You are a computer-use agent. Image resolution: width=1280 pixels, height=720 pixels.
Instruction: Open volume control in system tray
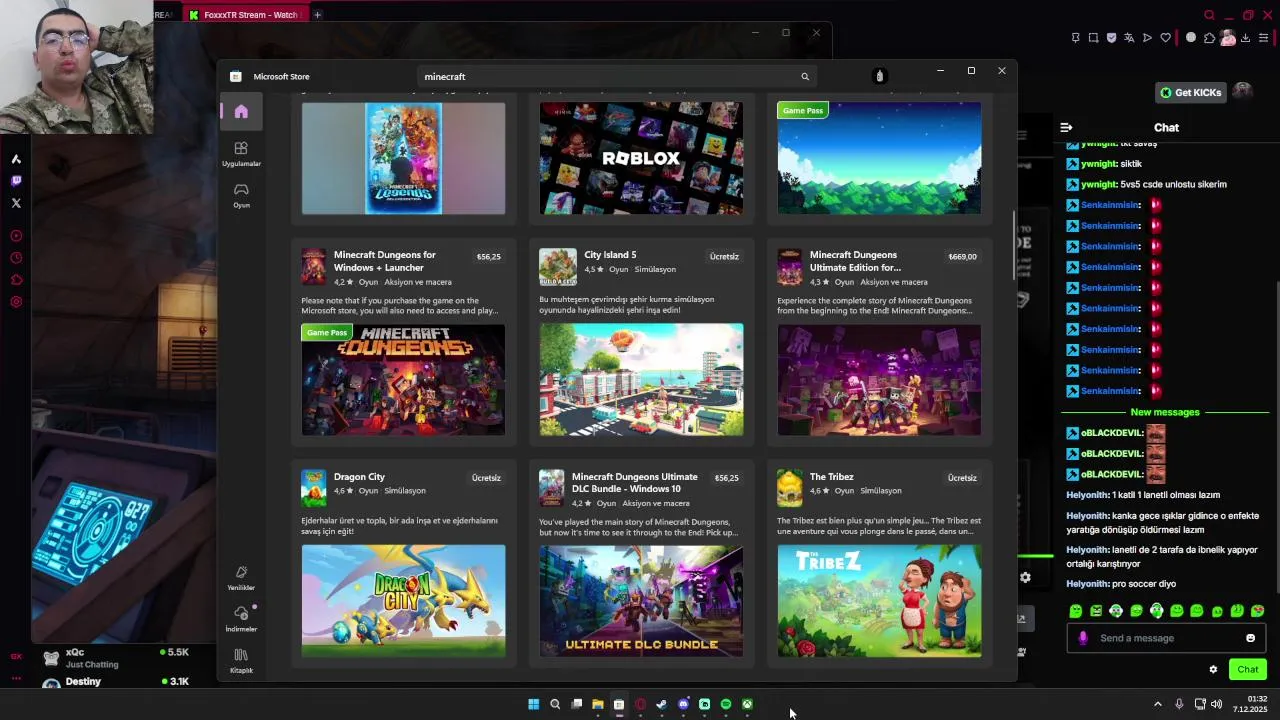pos(1216,704)
